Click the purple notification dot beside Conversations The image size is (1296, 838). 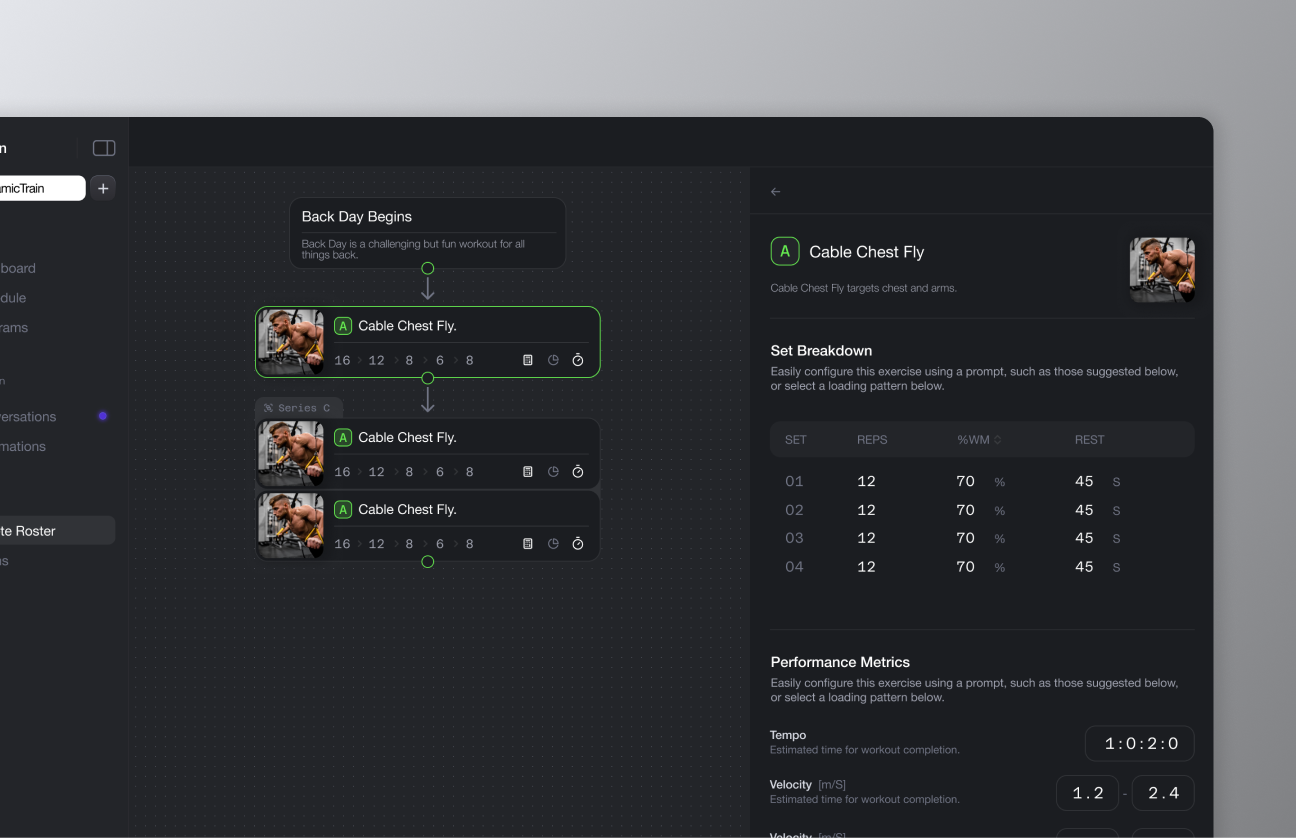[102, 416]
